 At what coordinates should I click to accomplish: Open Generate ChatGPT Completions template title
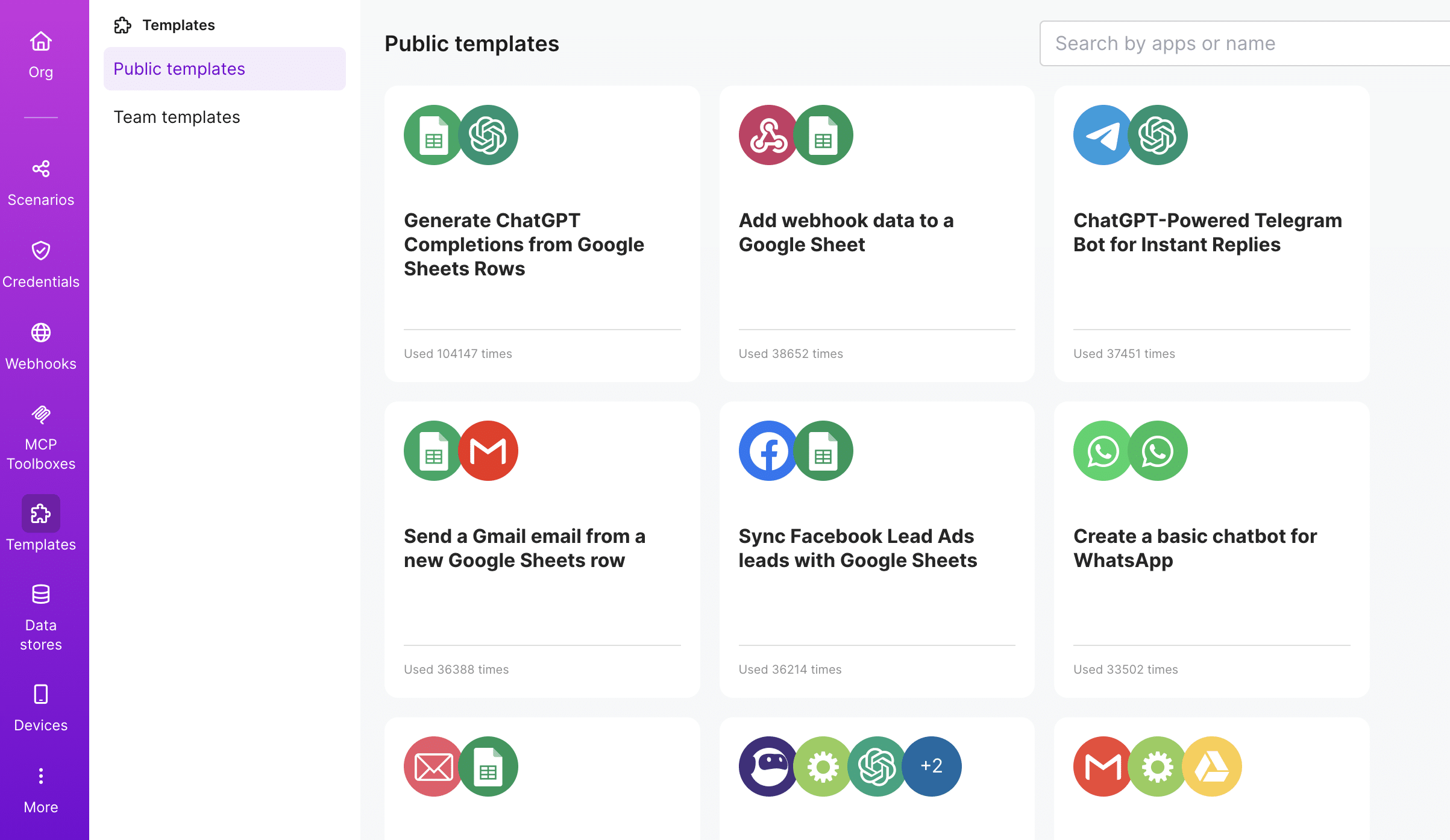[x=524, y=244]
